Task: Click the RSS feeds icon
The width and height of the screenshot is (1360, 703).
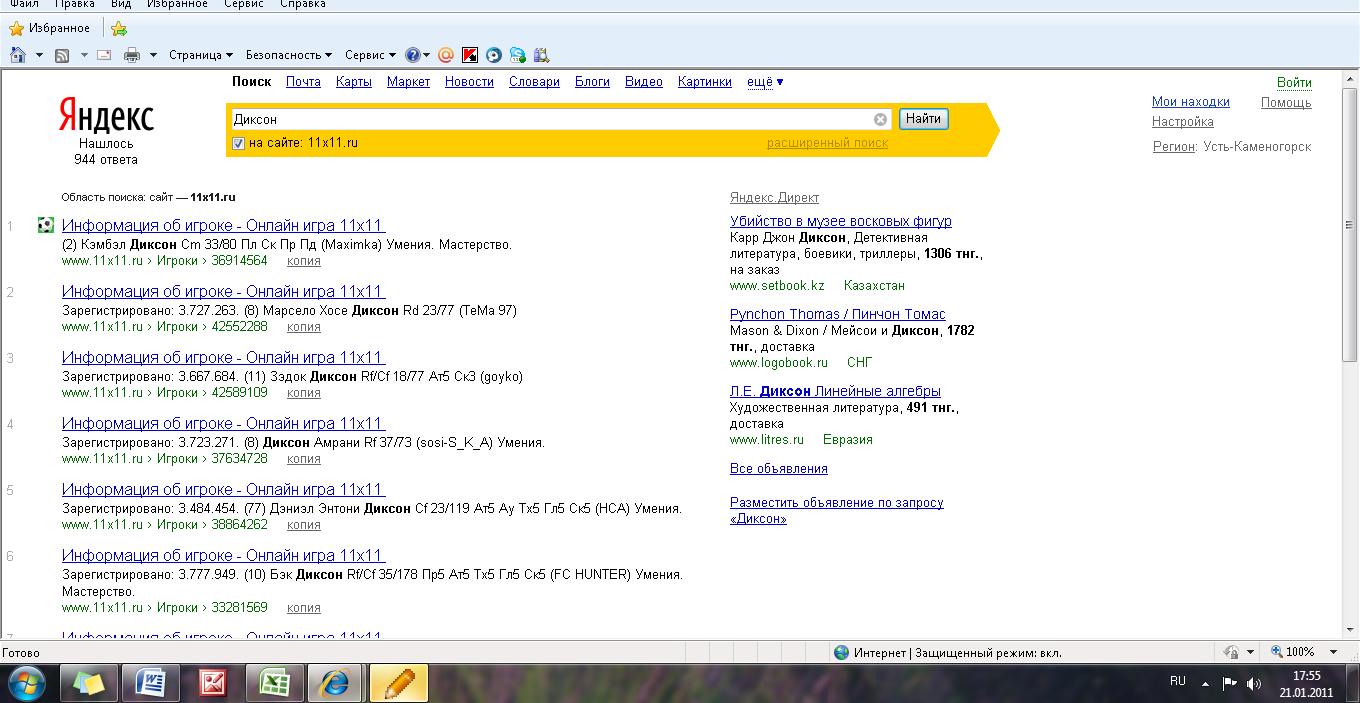Action: [62, 55]
